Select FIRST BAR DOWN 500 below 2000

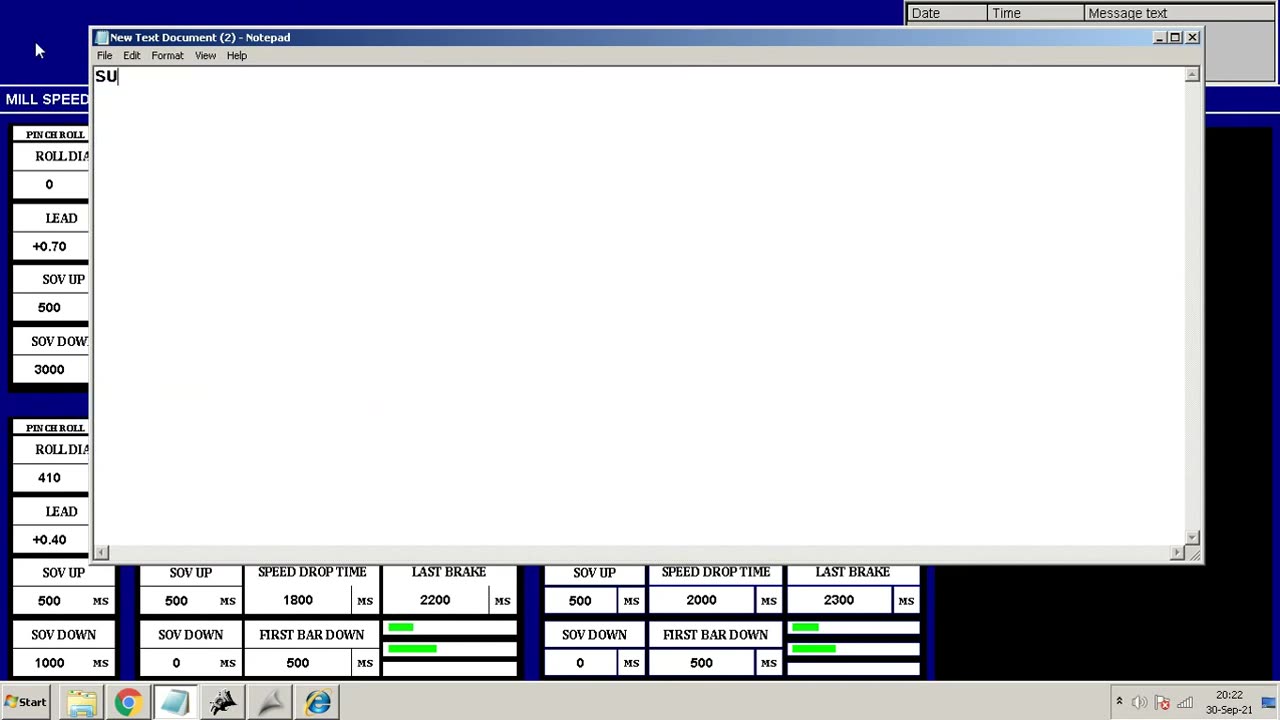(x=701, y=663)
